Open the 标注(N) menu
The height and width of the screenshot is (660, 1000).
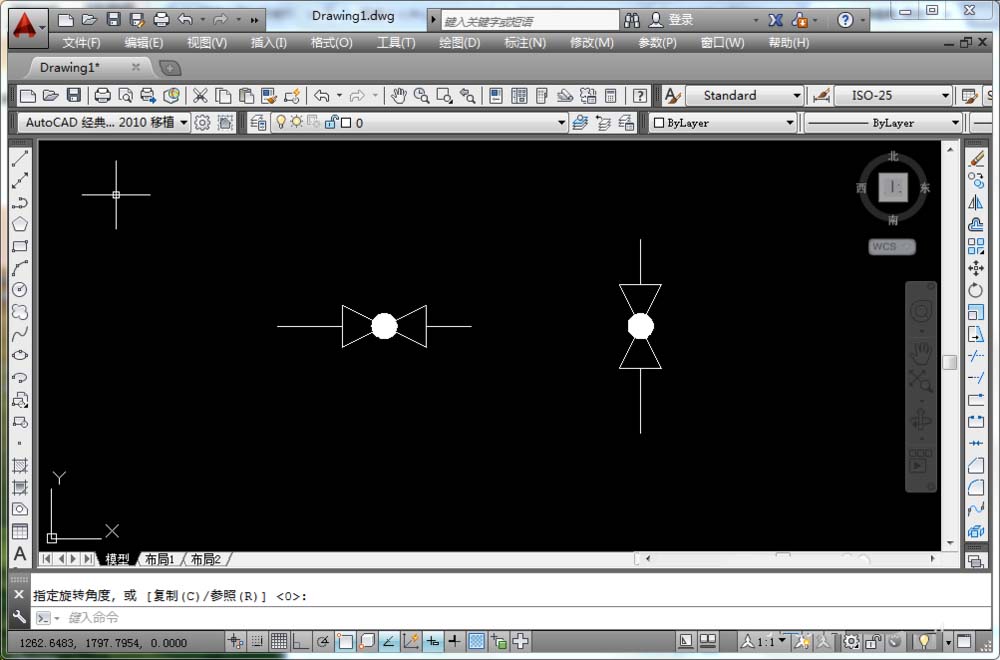click(x=525, y=43)
